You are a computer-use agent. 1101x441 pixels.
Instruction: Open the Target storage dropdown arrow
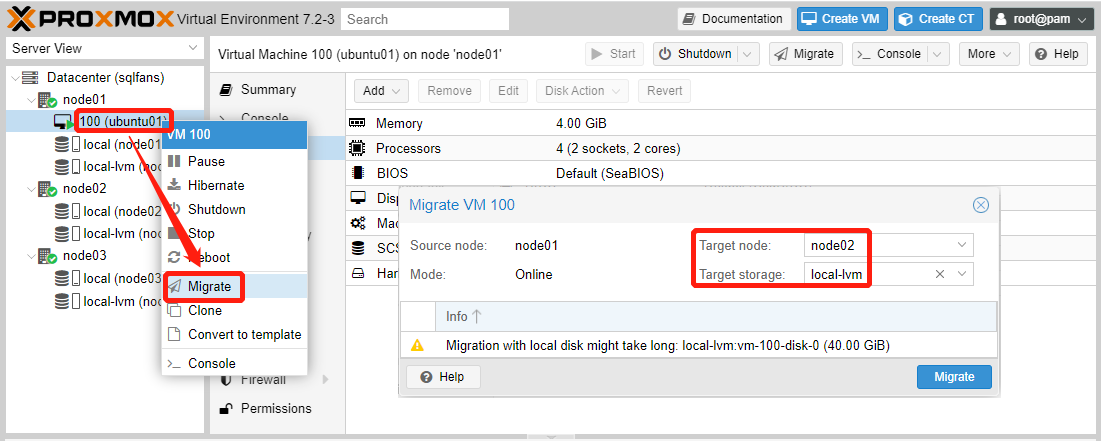(x=962, y=274)
